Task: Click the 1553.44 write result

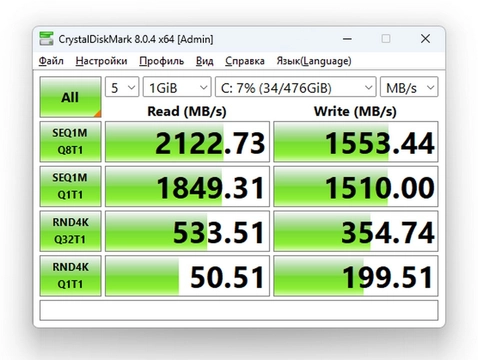Action: pos(356,142)
